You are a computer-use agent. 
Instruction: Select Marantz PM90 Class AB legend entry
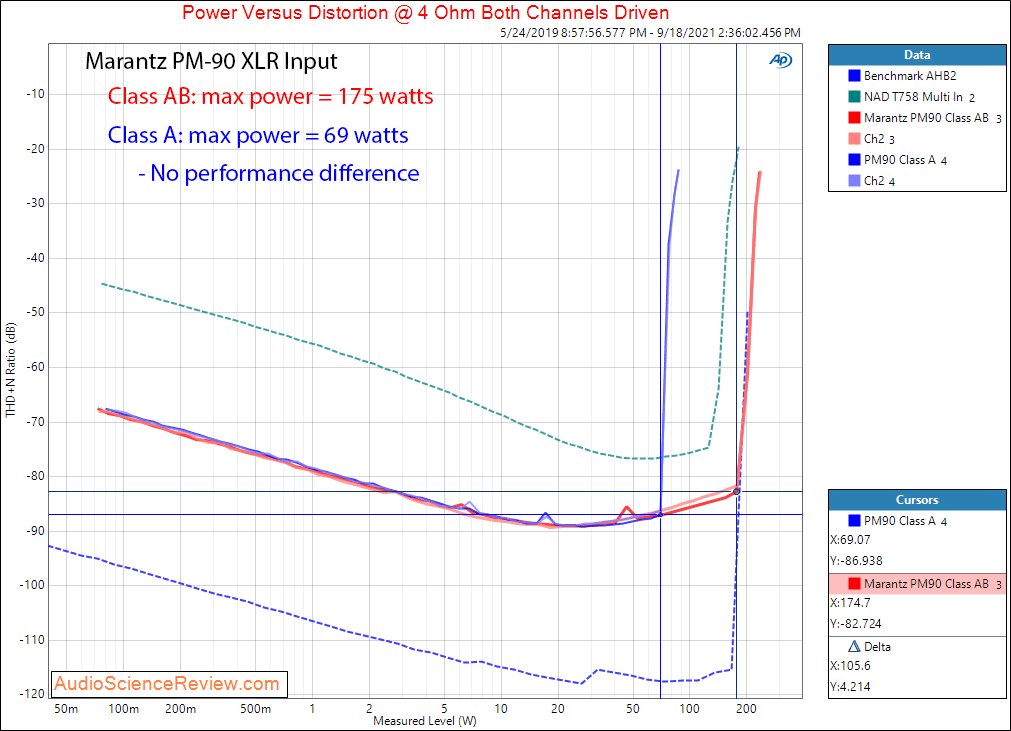point(932,117)
